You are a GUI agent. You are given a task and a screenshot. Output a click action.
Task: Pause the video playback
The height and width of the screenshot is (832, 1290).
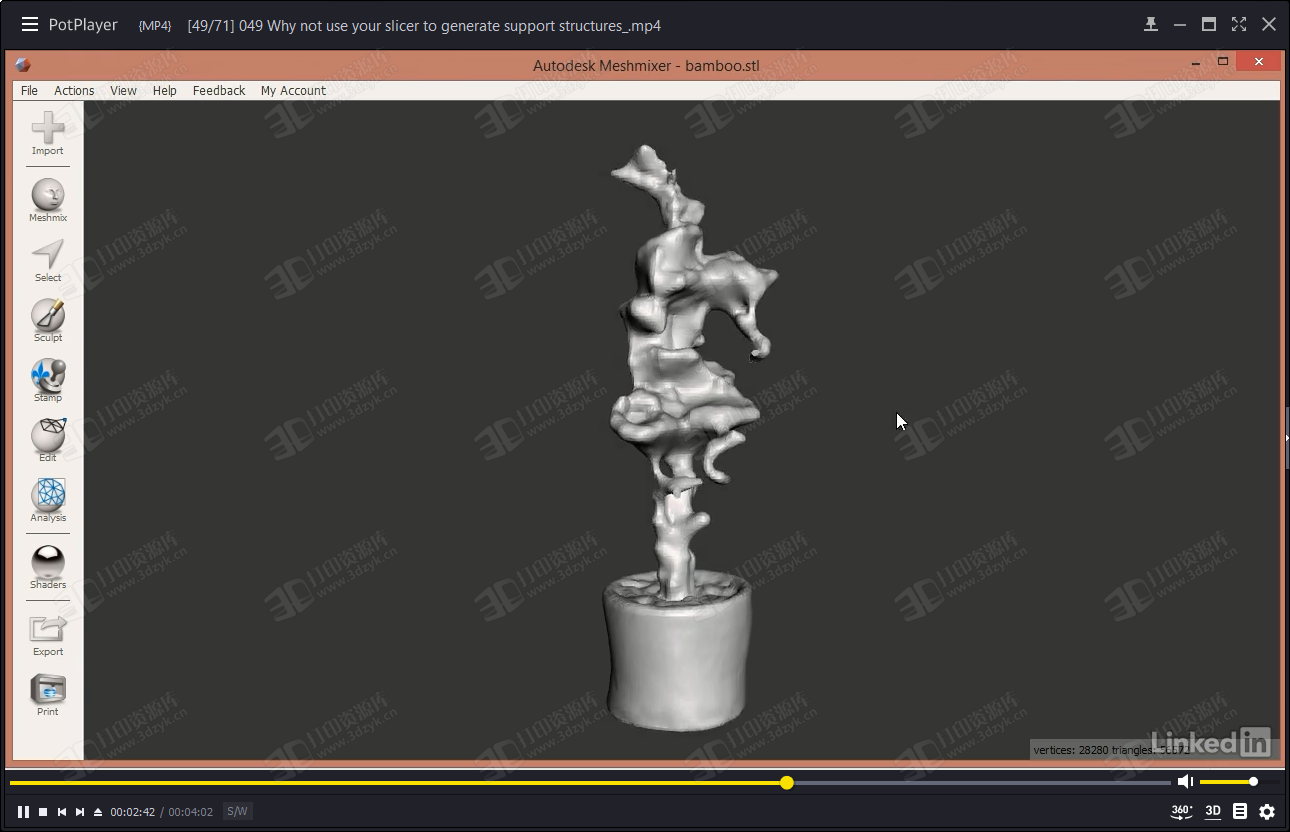coord(23,812)
